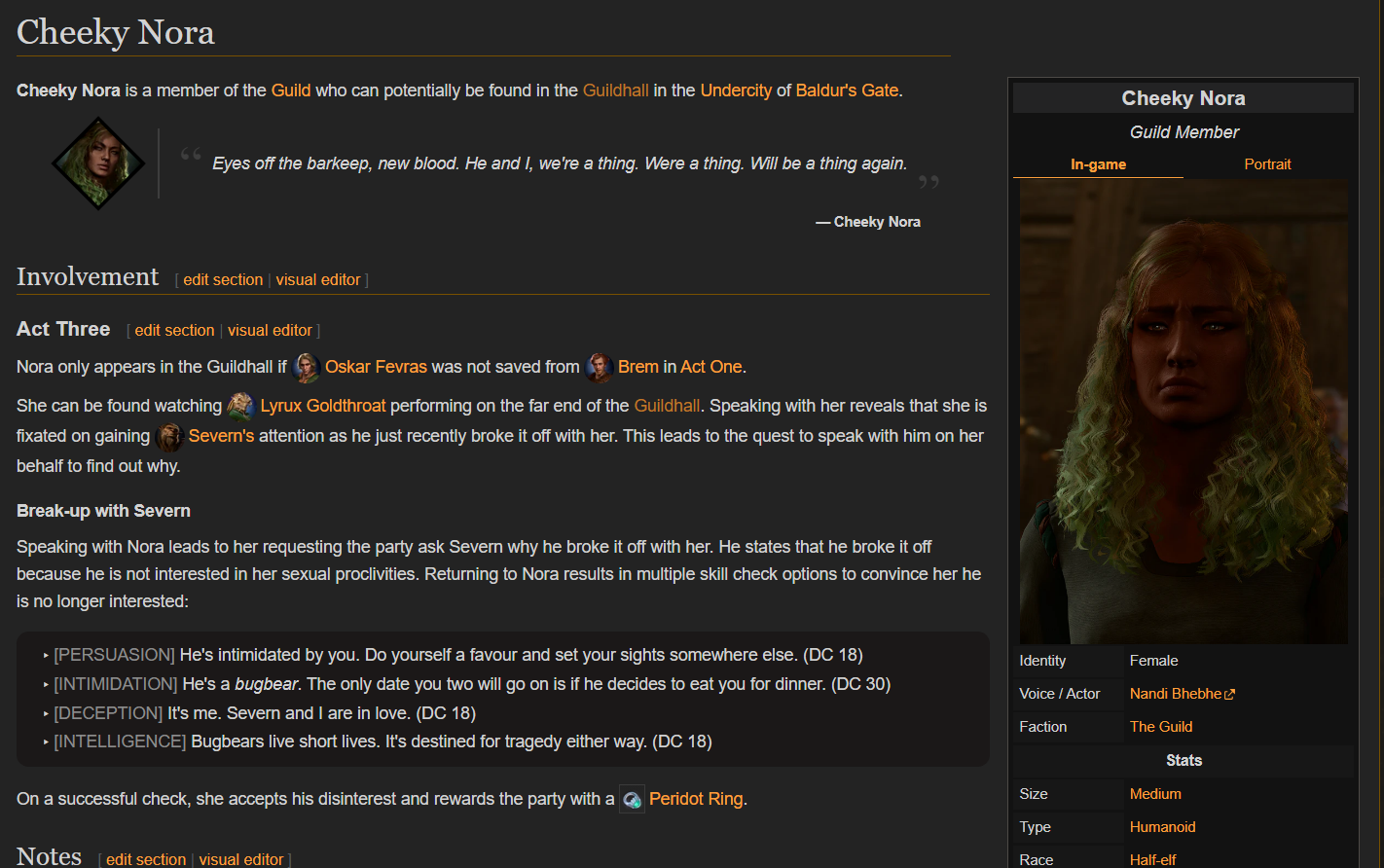Viewport: 1384px width, 868px height.
Task: Open the Guildhall link after 'far end of the'
Action: 667,406
